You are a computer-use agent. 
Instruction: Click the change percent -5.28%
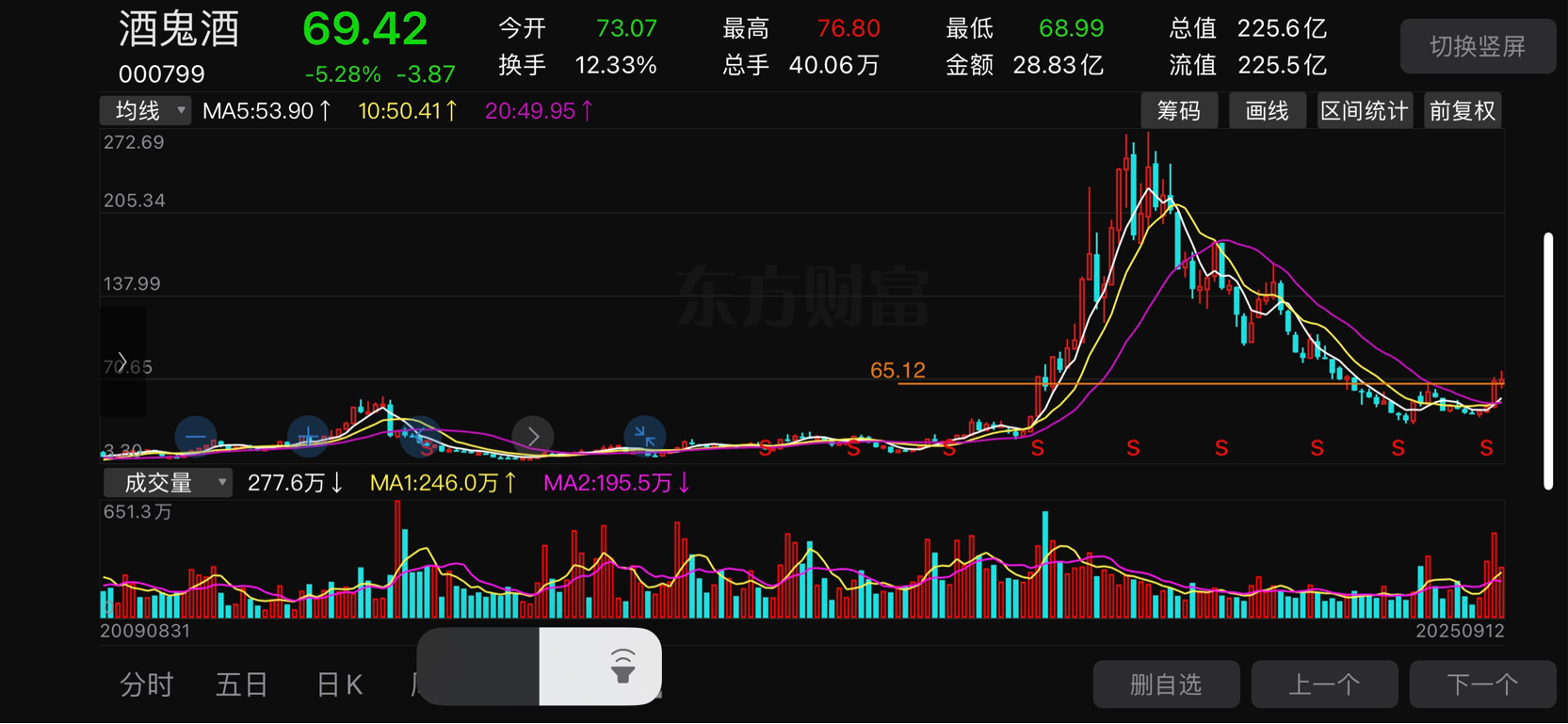point(343,73)
